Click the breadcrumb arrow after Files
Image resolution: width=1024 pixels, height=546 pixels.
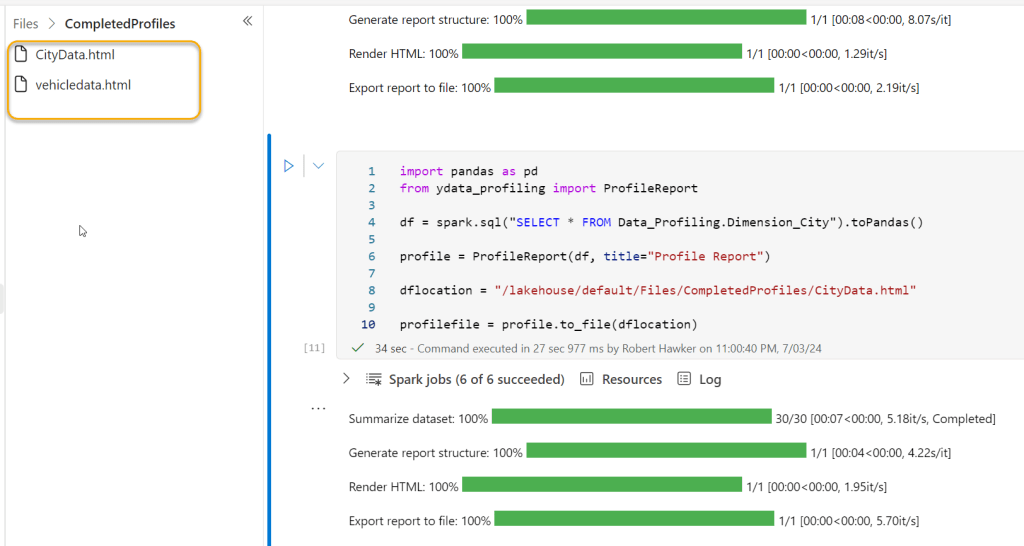point(52,23)
